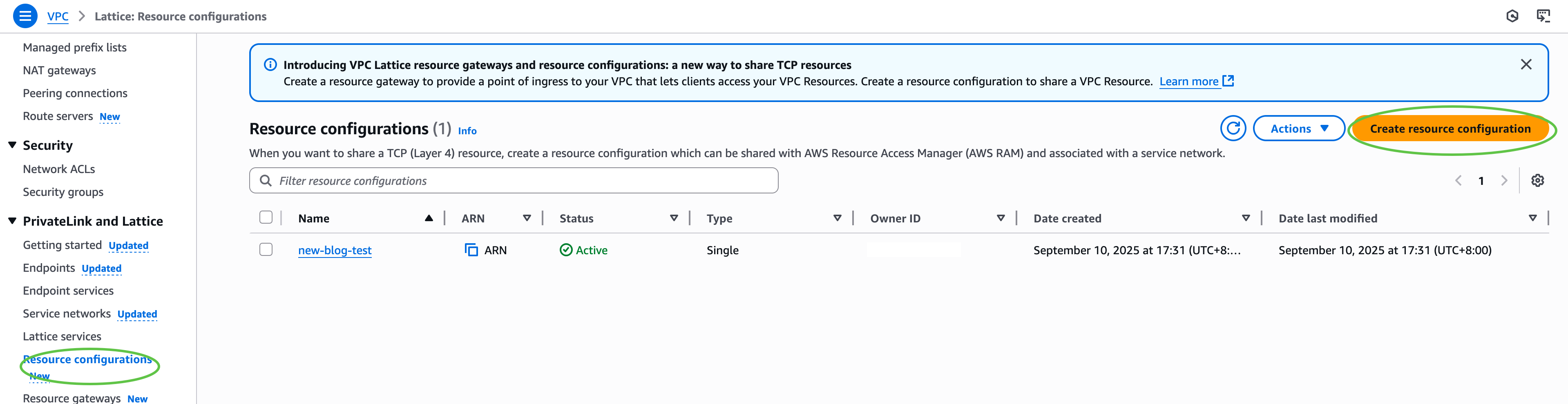
Task: Select the new-blog-test row checkbox
Action: [x=266, y=250]
